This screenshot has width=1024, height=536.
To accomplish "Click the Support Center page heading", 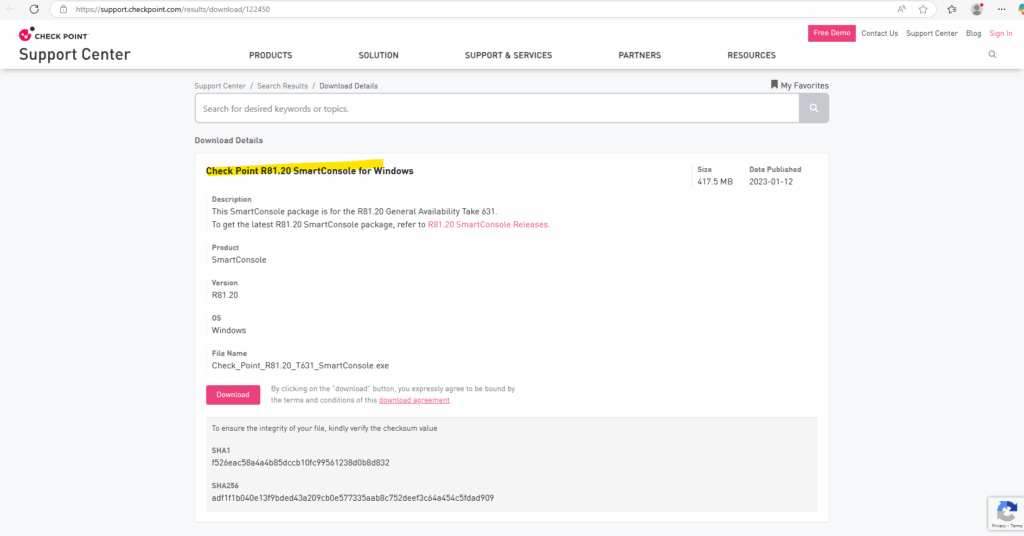I will [74, 54].
